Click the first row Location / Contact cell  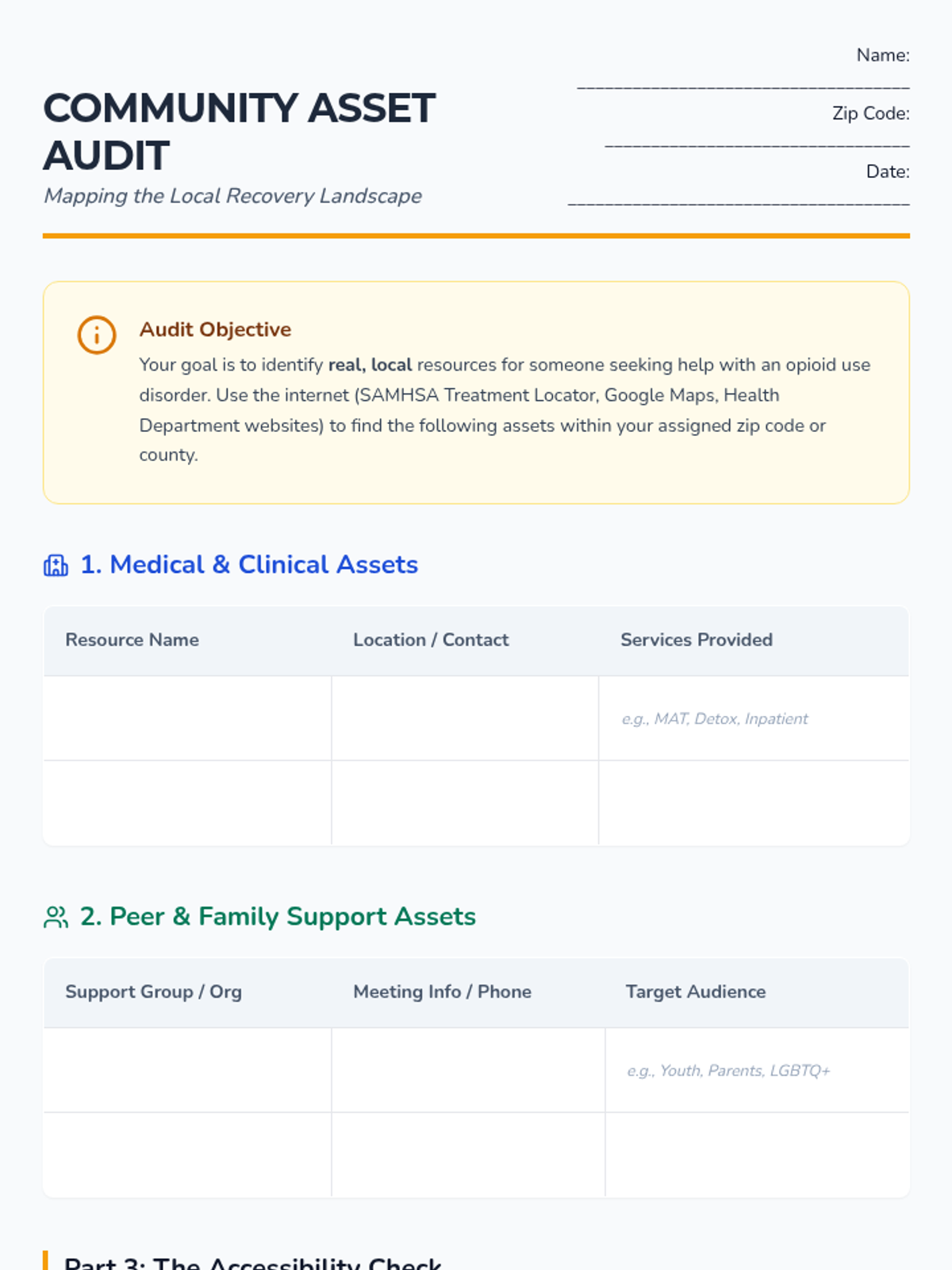click(465, 718)
